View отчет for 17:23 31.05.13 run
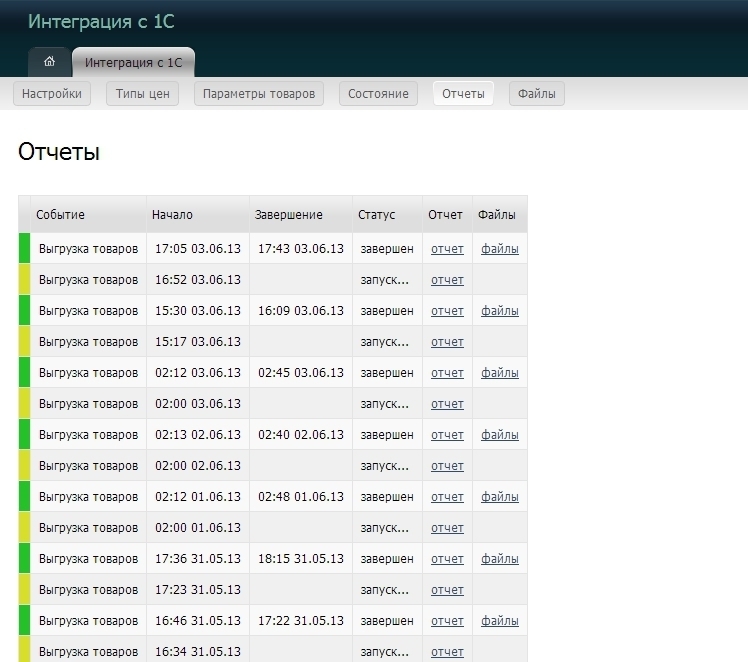748x662 pixels. tap(447, 590)
